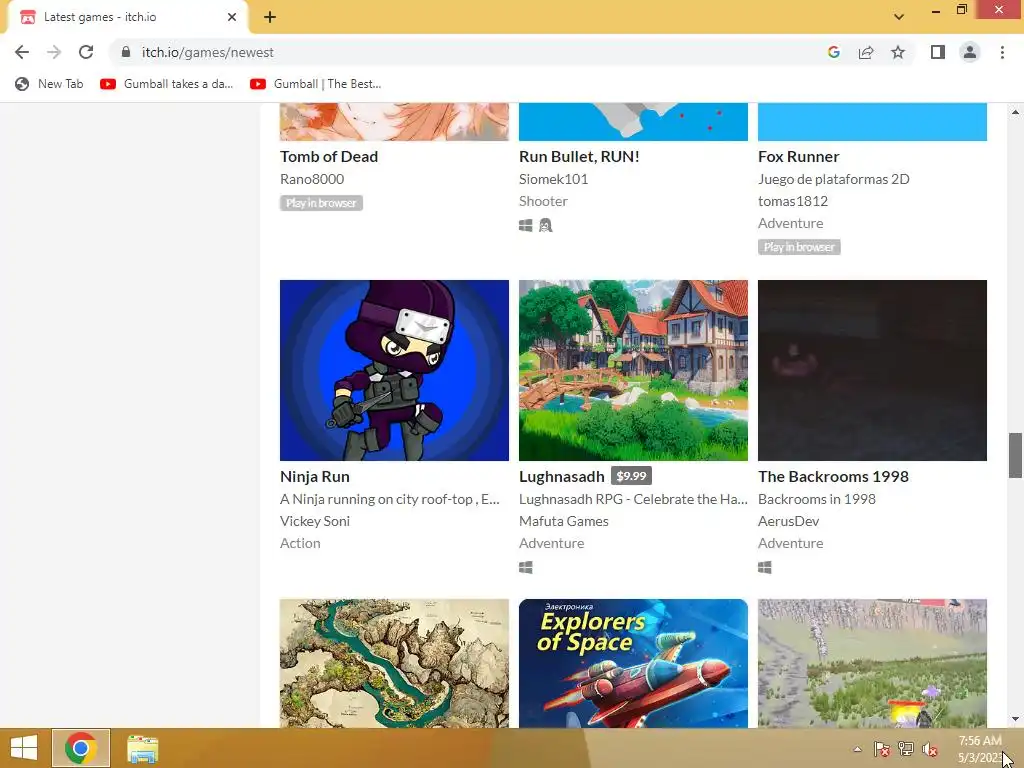Open the Lughnasadh game title
This screenshot has width=1024, height=768.
pyautogui.click(x=562, y=477)
